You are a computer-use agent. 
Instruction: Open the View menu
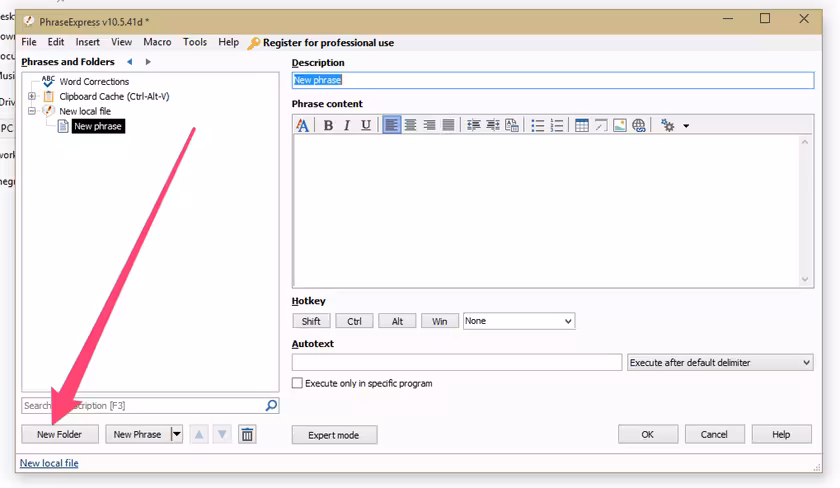tap(122, 42)
